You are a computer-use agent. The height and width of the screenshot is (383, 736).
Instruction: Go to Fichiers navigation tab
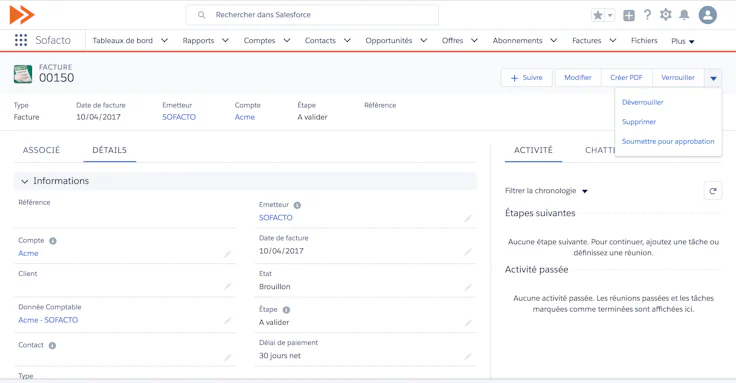point(644,40)
